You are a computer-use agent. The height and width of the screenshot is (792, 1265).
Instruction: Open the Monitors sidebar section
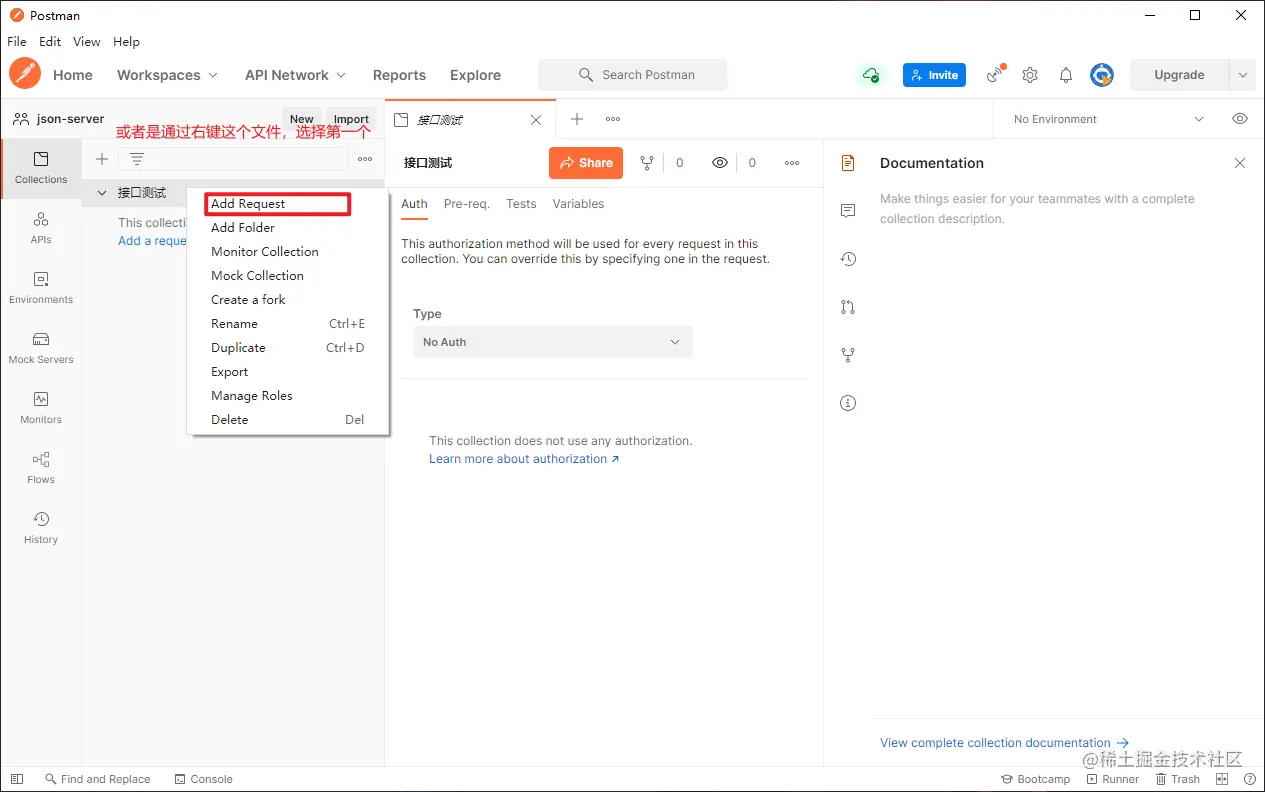click(41, 407)
